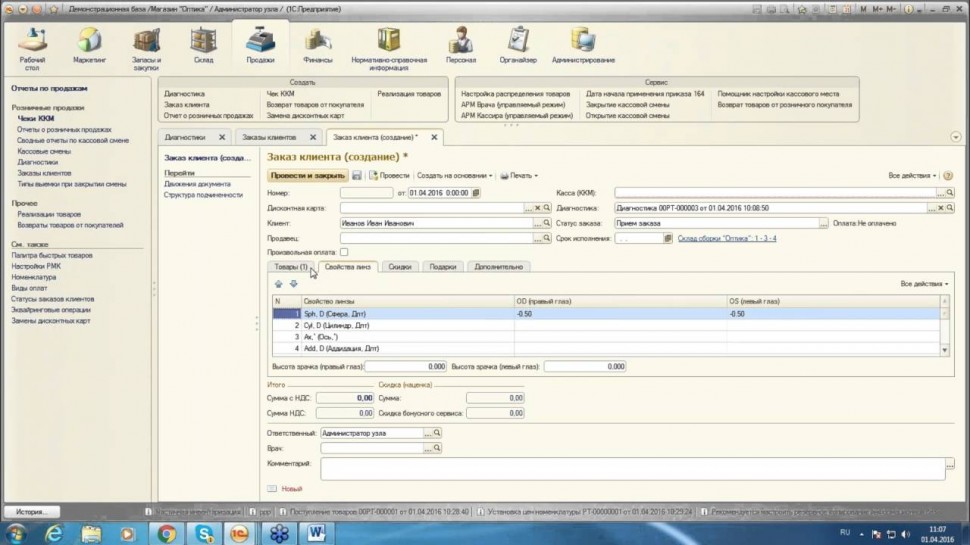Image resolution: width=970 pixels, height=545 pixels.
Task: Close the Диагностики tab
Action: point(222,137)
